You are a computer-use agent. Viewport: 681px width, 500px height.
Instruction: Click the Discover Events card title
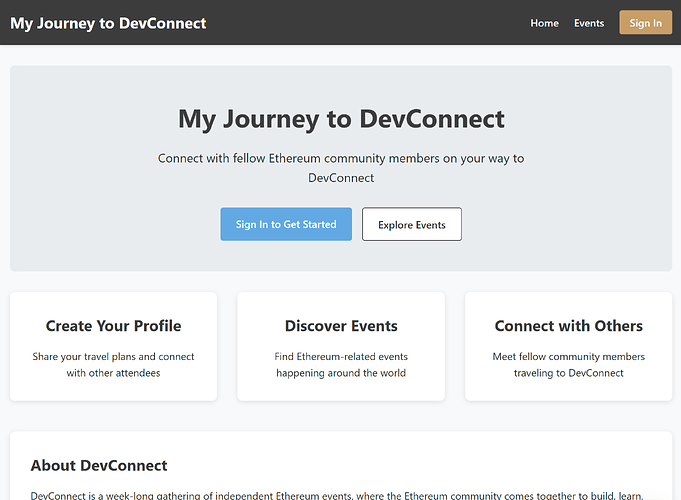point(341,326)
